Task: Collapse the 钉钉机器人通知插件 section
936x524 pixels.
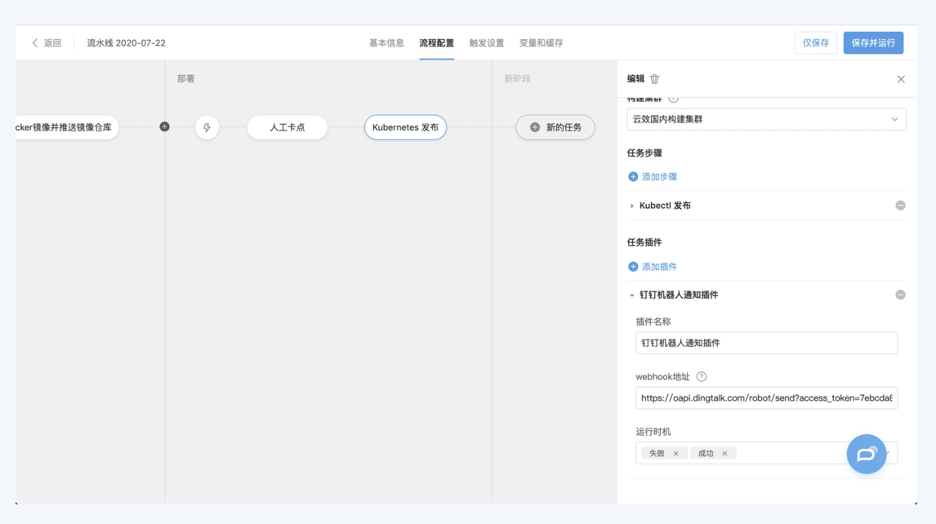Action: tap(632, 295)
